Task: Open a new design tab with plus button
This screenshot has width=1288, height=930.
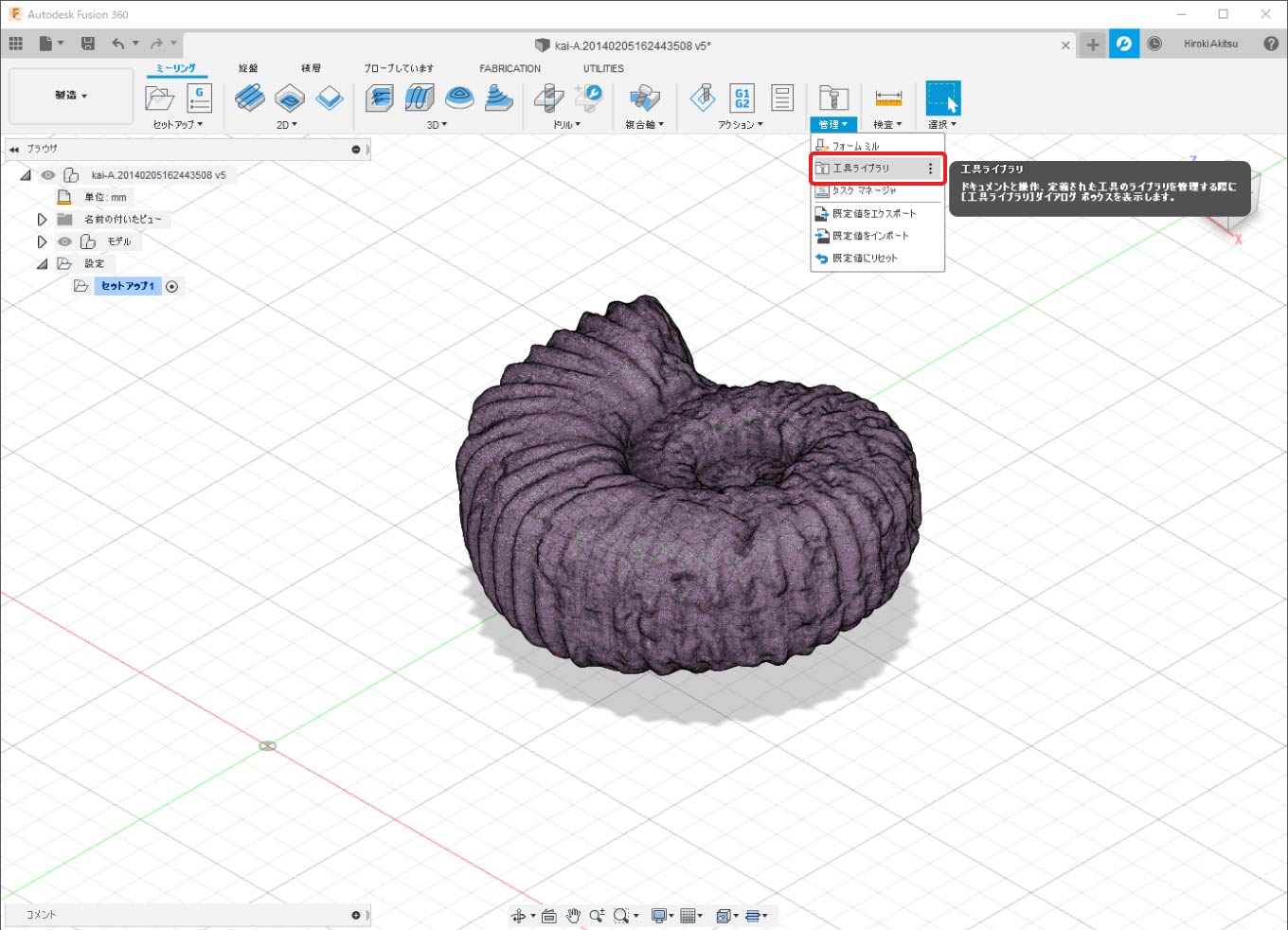Action: [1093, 45]
